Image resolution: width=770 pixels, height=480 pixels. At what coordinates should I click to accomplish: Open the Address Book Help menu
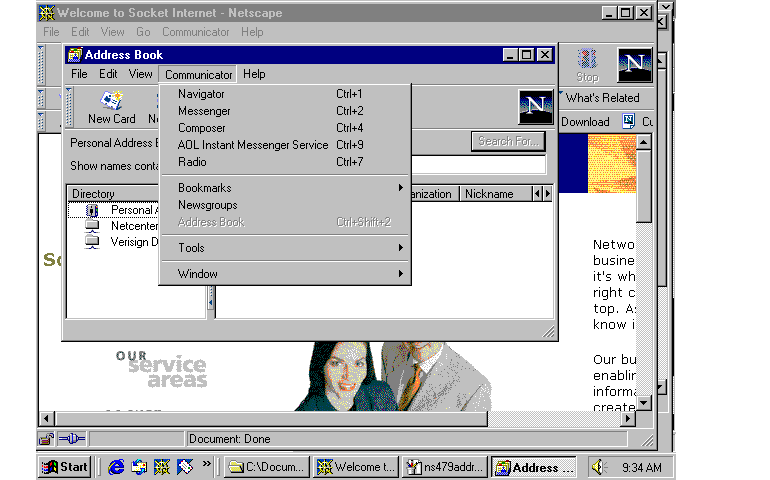pos(254,74)
